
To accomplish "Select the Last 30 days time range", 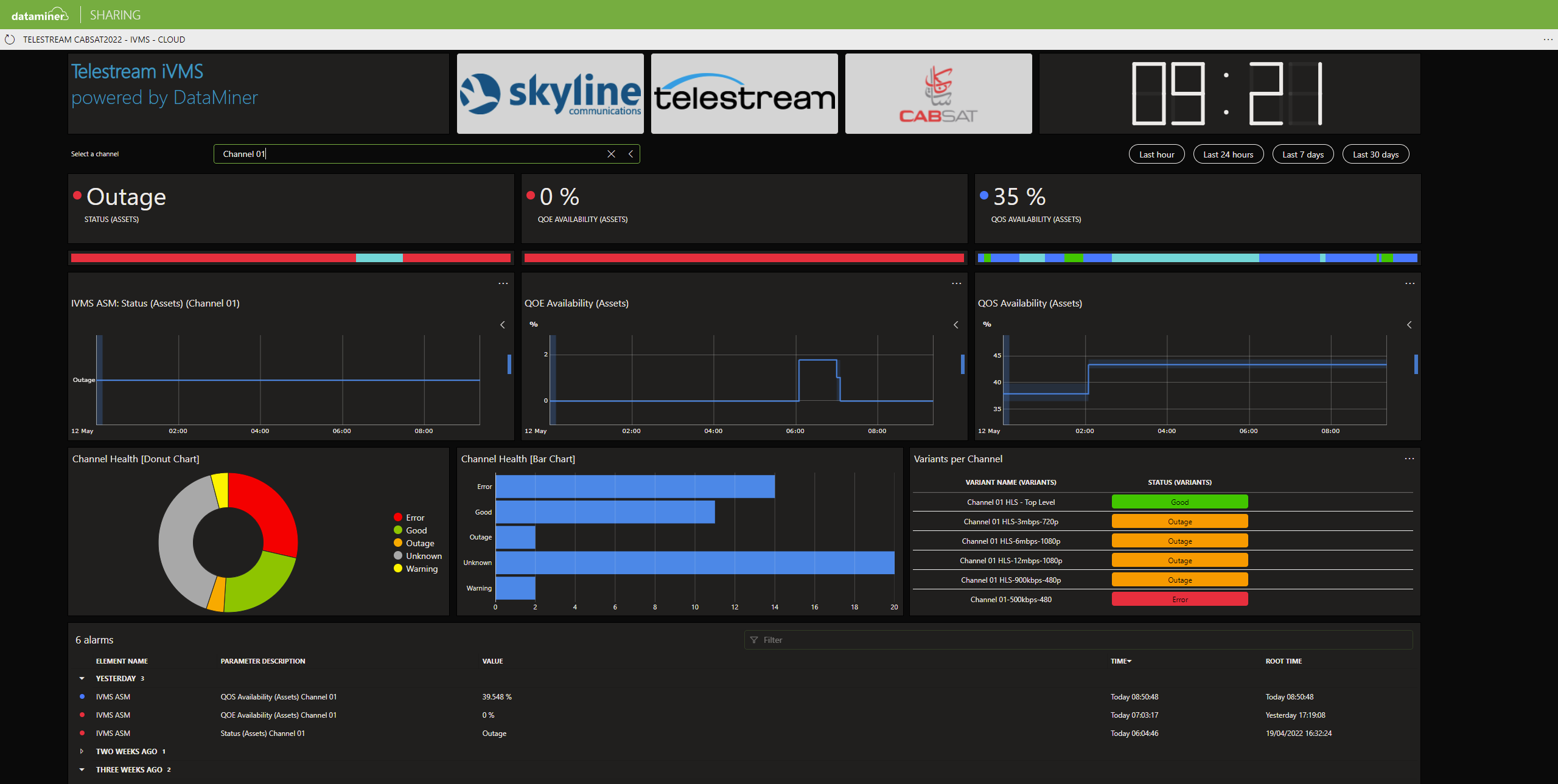I will tap(1375, 154).
